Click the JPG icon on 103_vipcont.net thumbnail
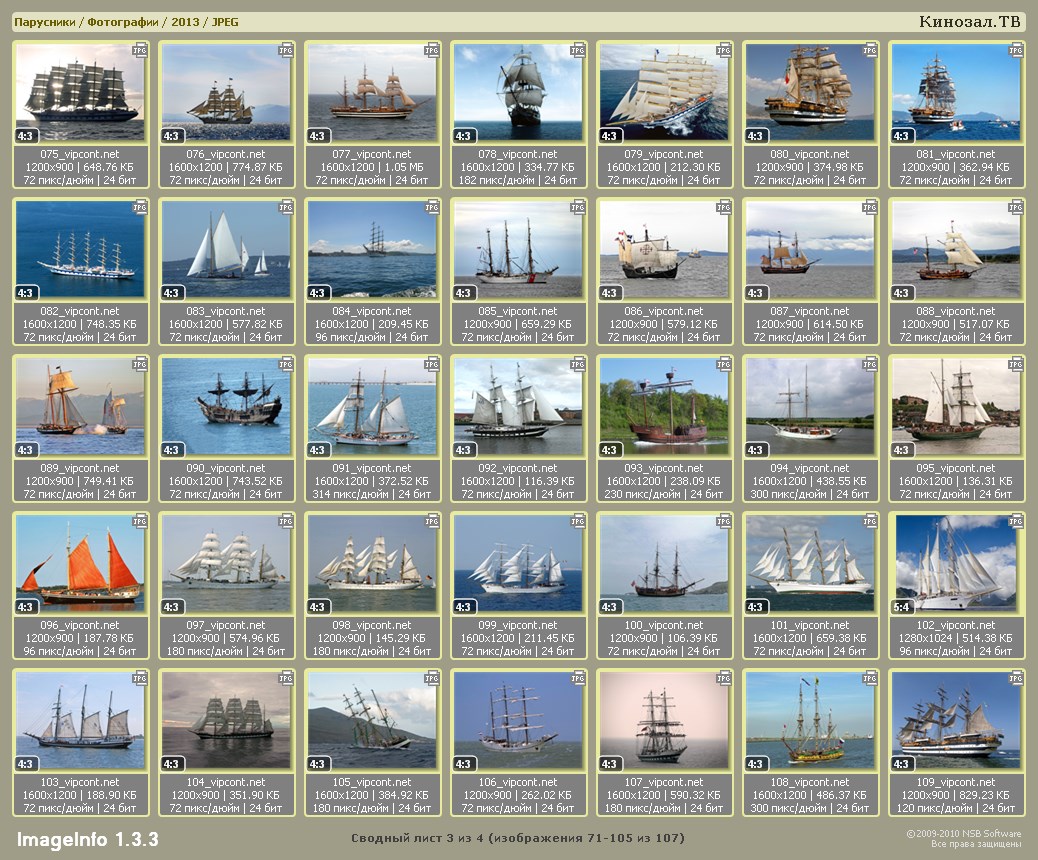The width and height of the screenshot is (1038, 860). (x=140, y=678)
